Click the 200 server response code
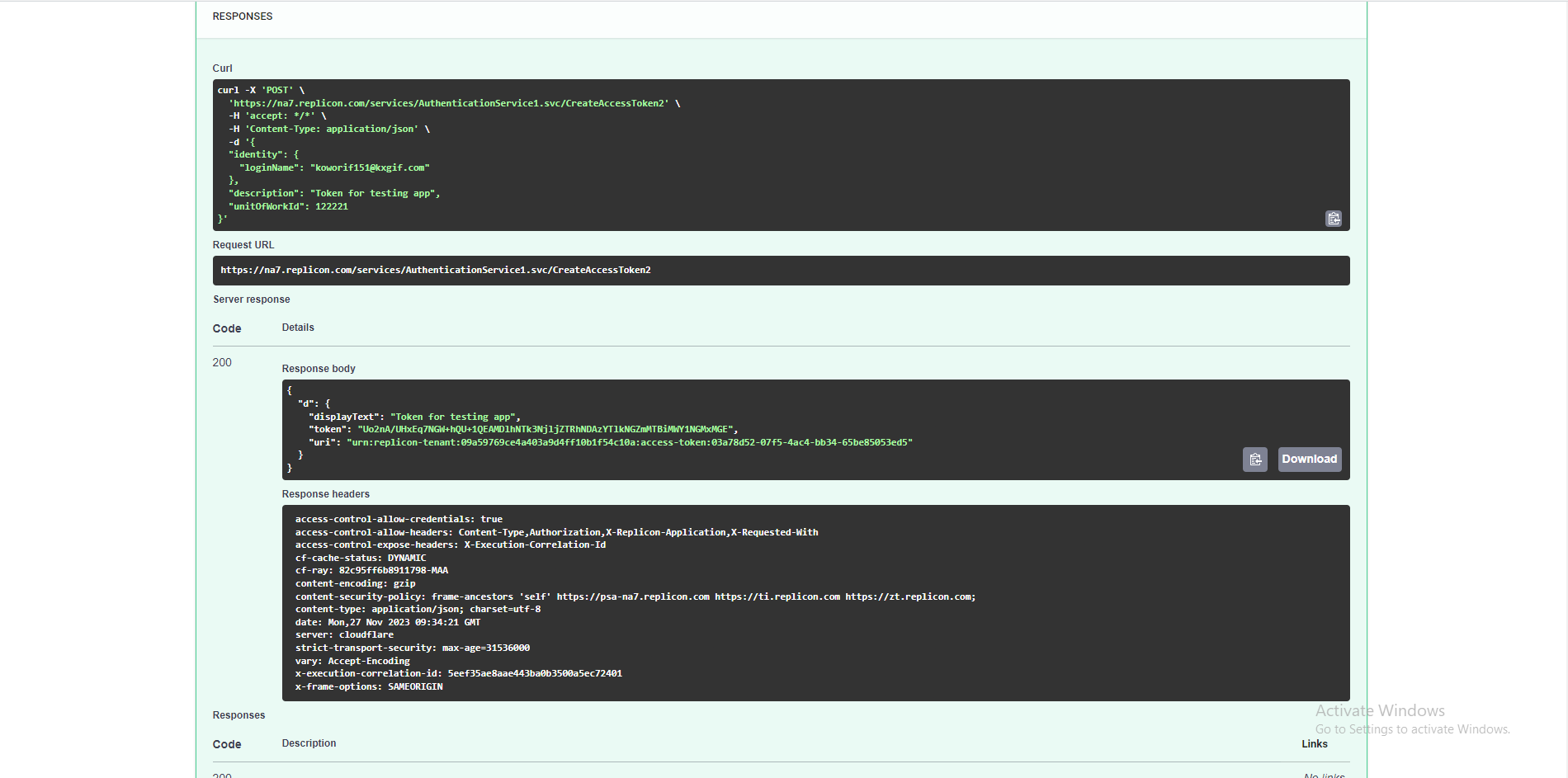1568x778 pixels. [222, 363]
